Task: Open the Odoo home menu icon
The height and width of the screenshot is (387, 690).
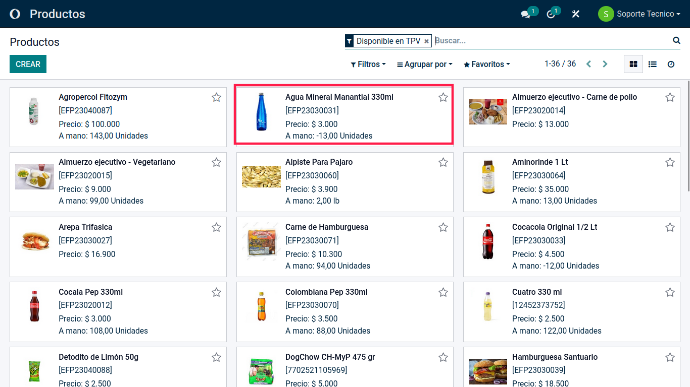Action: 15,14
